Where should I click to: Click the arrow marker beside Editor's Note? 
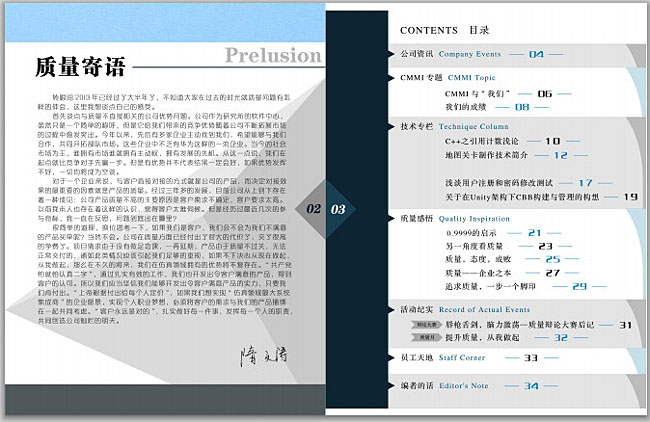tap(391, 386)
